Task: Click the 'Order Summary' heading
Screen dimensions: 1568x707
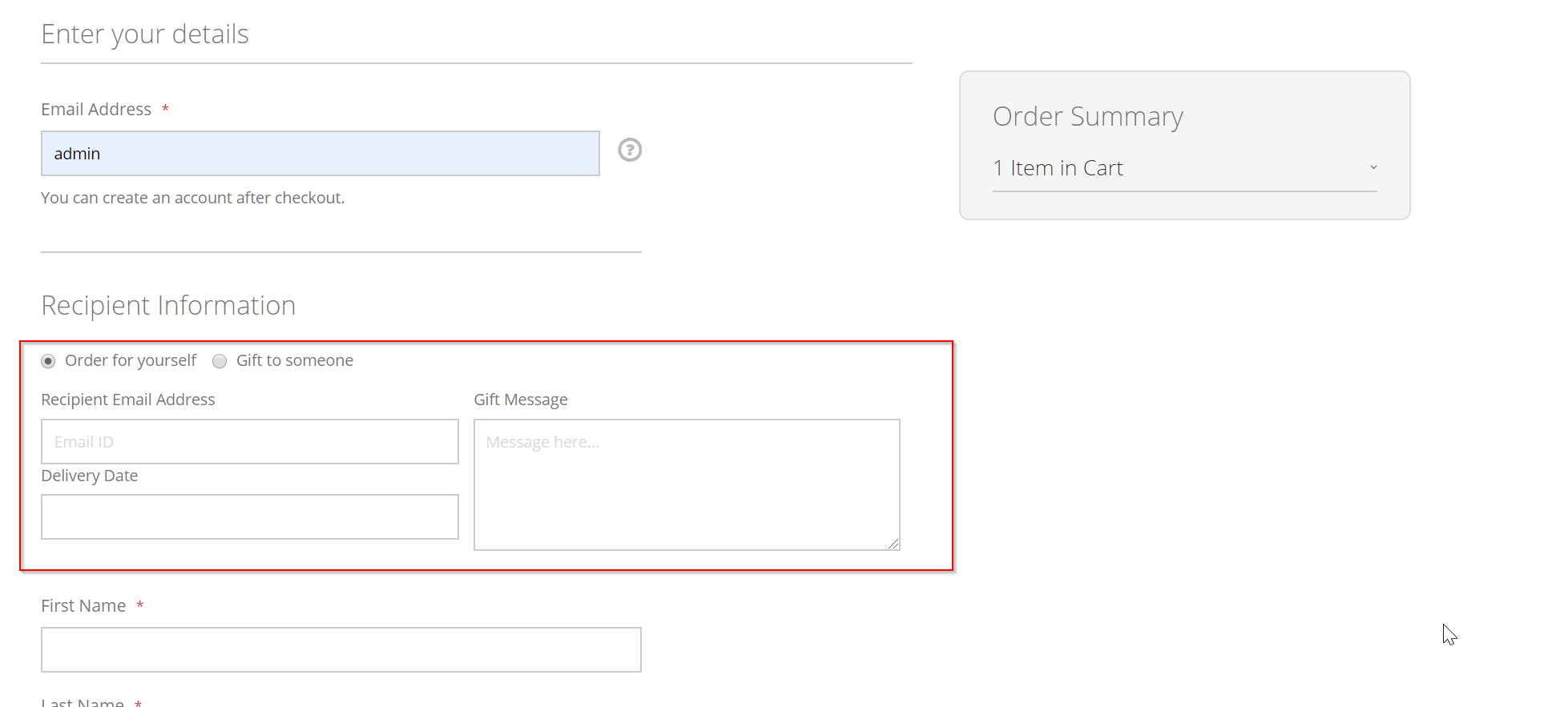Action: 1087,117
